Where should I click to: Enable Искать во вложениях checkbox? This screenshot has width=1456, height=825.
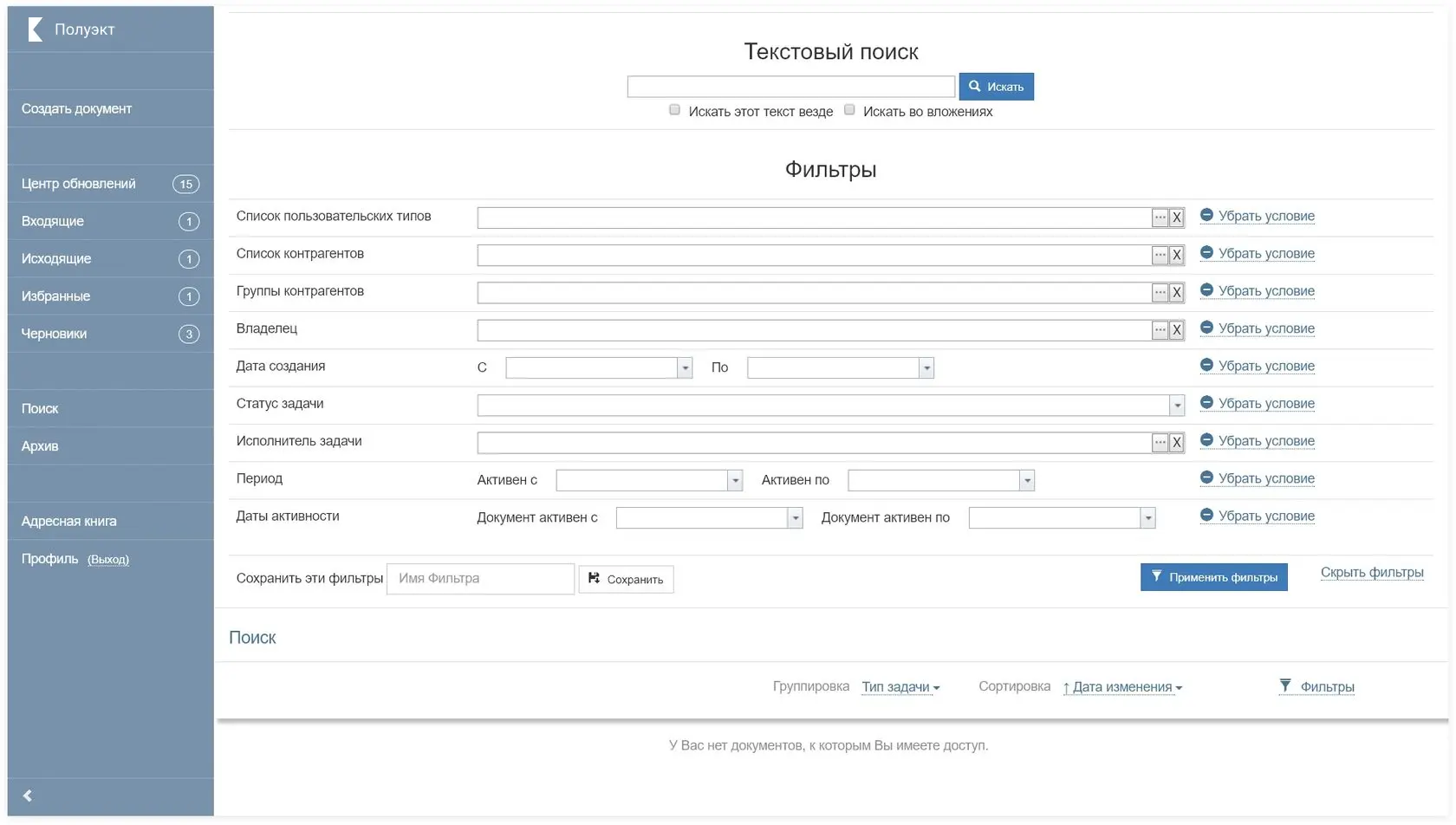pyautogui.click(x=849, y=110)
